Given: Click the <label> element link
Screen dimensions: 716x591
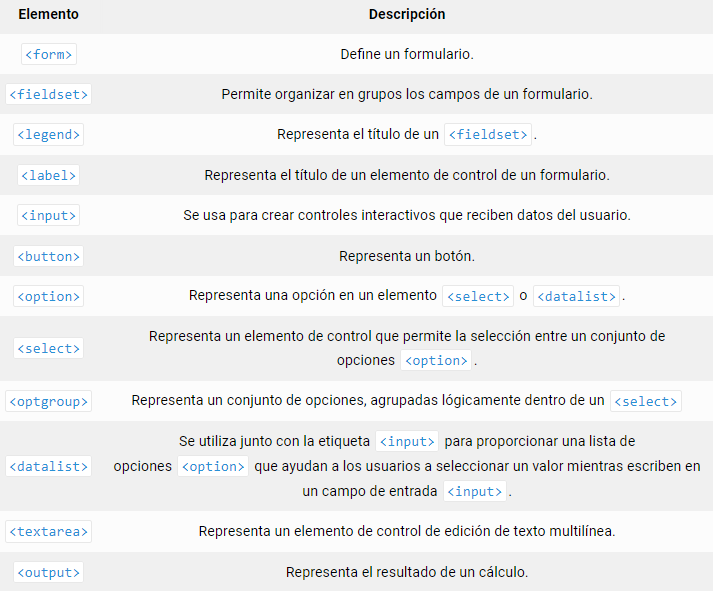Looking at the screenshot, I should click(48, 175).
